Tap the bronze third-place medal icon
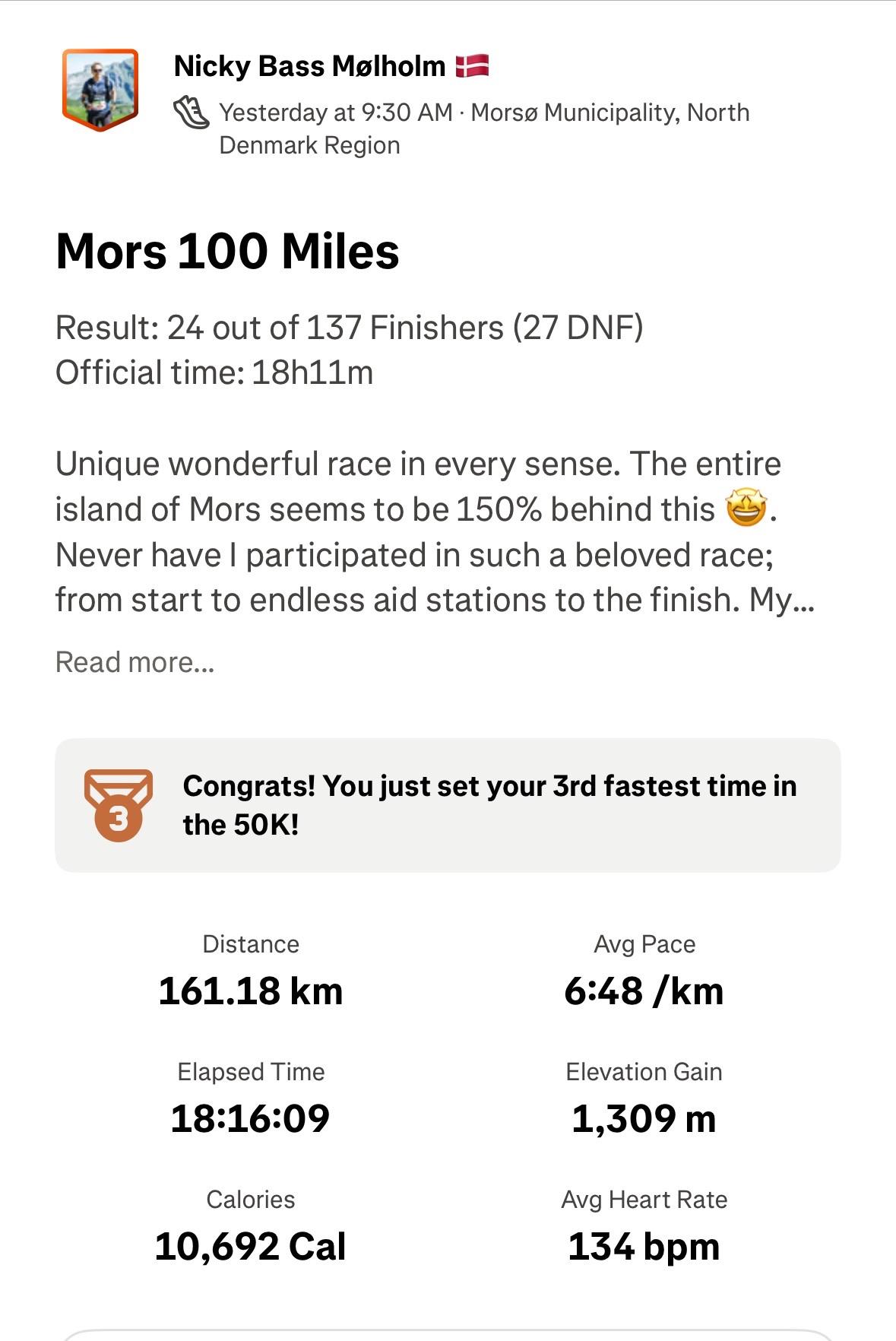This screenshot has width=896, height=1341. (x=119, y=805)
